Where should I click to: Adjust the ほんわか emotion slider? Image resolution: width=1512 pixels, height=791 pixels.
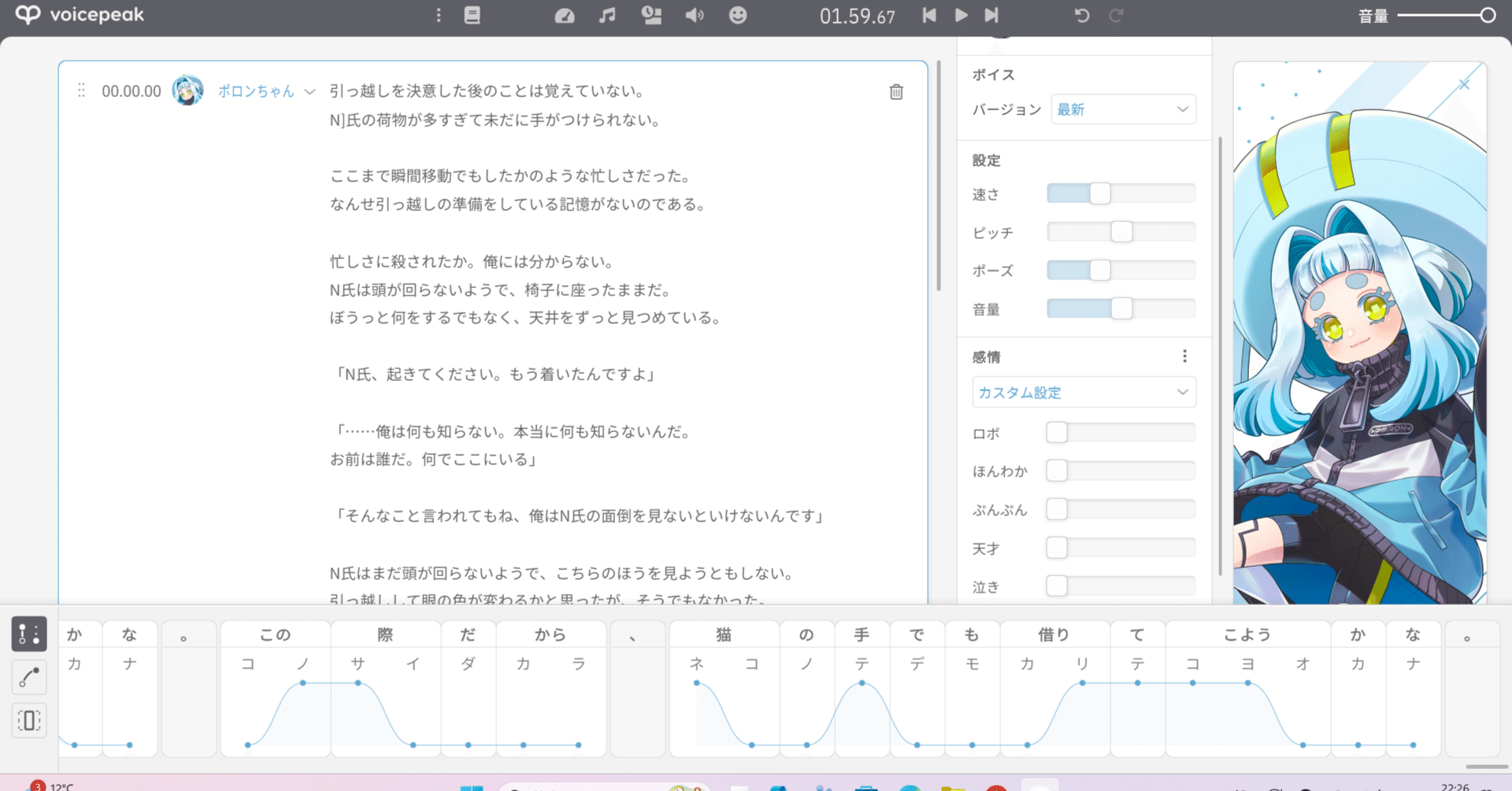tap(1057, 471)
